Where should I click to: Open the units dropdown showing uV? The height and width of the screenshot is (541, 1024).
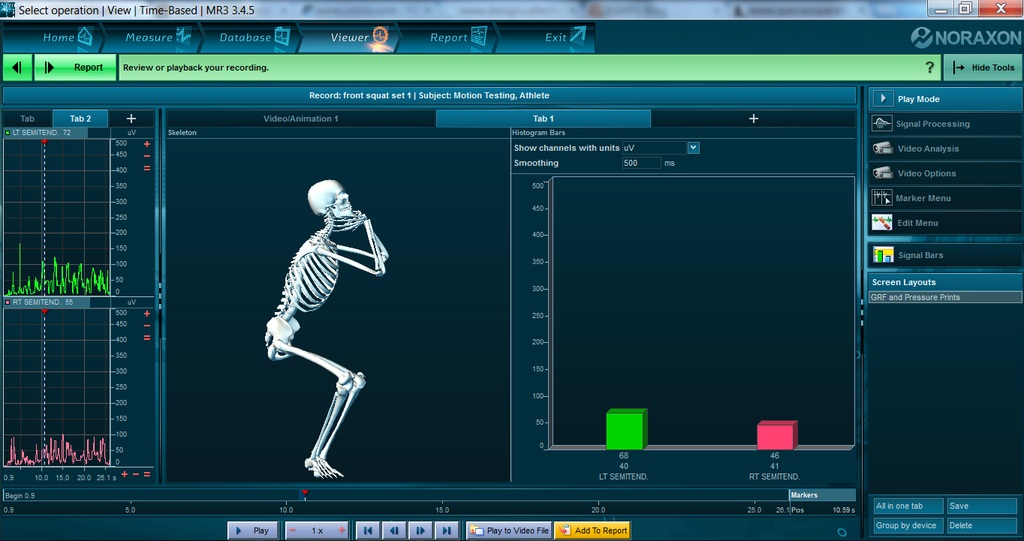click(693, 148)
